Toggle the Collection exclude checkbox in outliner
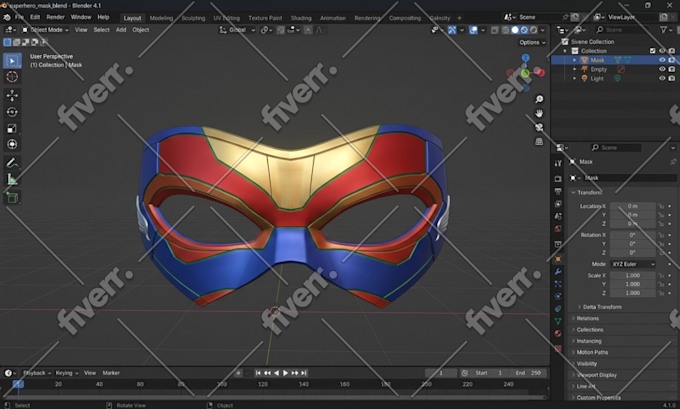680x409 pixels. coord(652,51)
